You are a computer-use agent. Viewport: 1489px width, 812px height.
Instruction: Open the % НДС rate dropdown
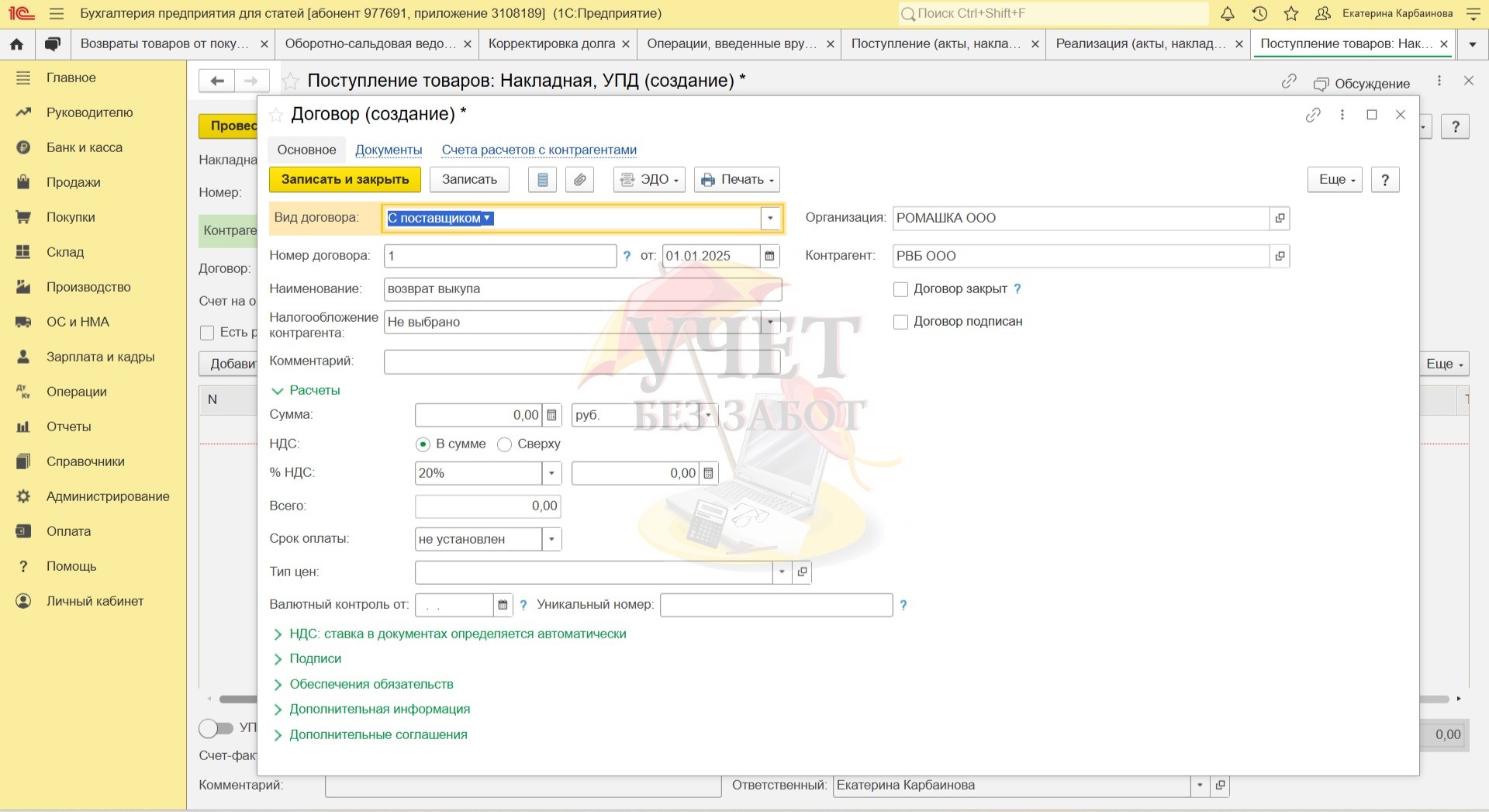click(551, 473)
